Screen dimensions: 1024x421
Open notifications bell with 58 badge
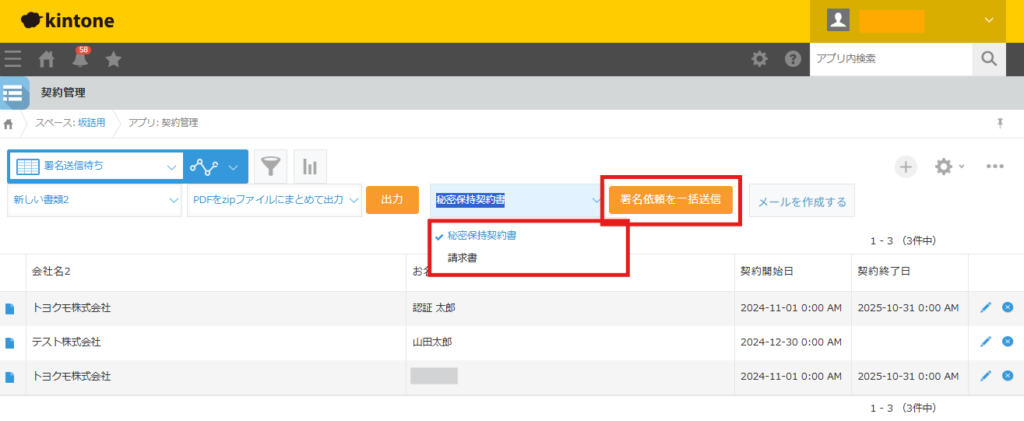[x=80, y=58]
